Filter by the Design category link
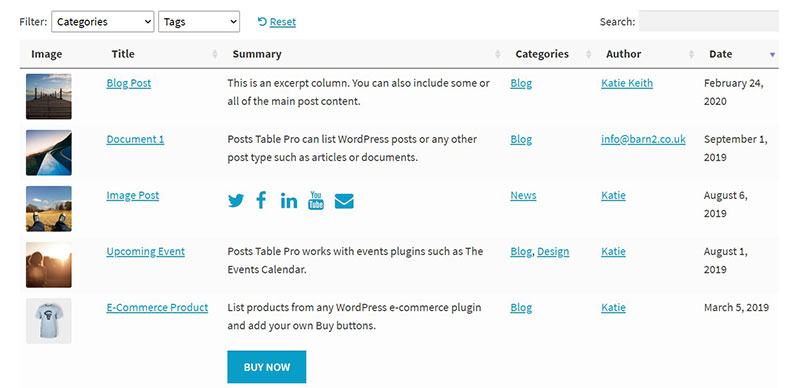Viewport: 800px width, 388px height. pos(553,252)
